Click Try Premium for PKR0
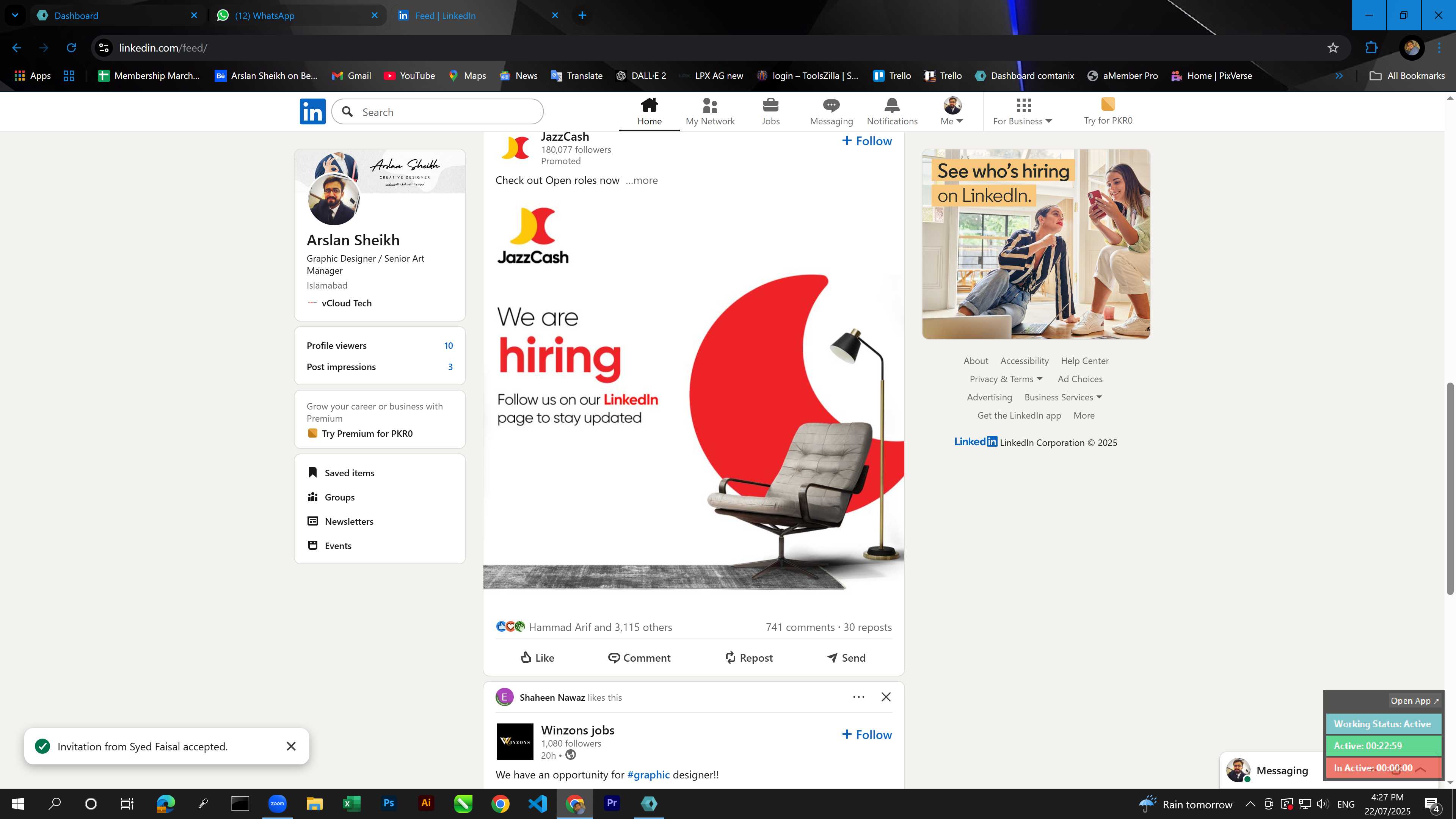1456x819 pixels. coord(360,433)
